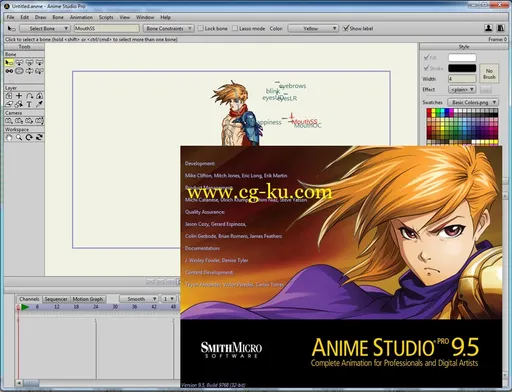
Task: Choose the Rotate Layer XY arc tool
Action: [x=29, y=96]
